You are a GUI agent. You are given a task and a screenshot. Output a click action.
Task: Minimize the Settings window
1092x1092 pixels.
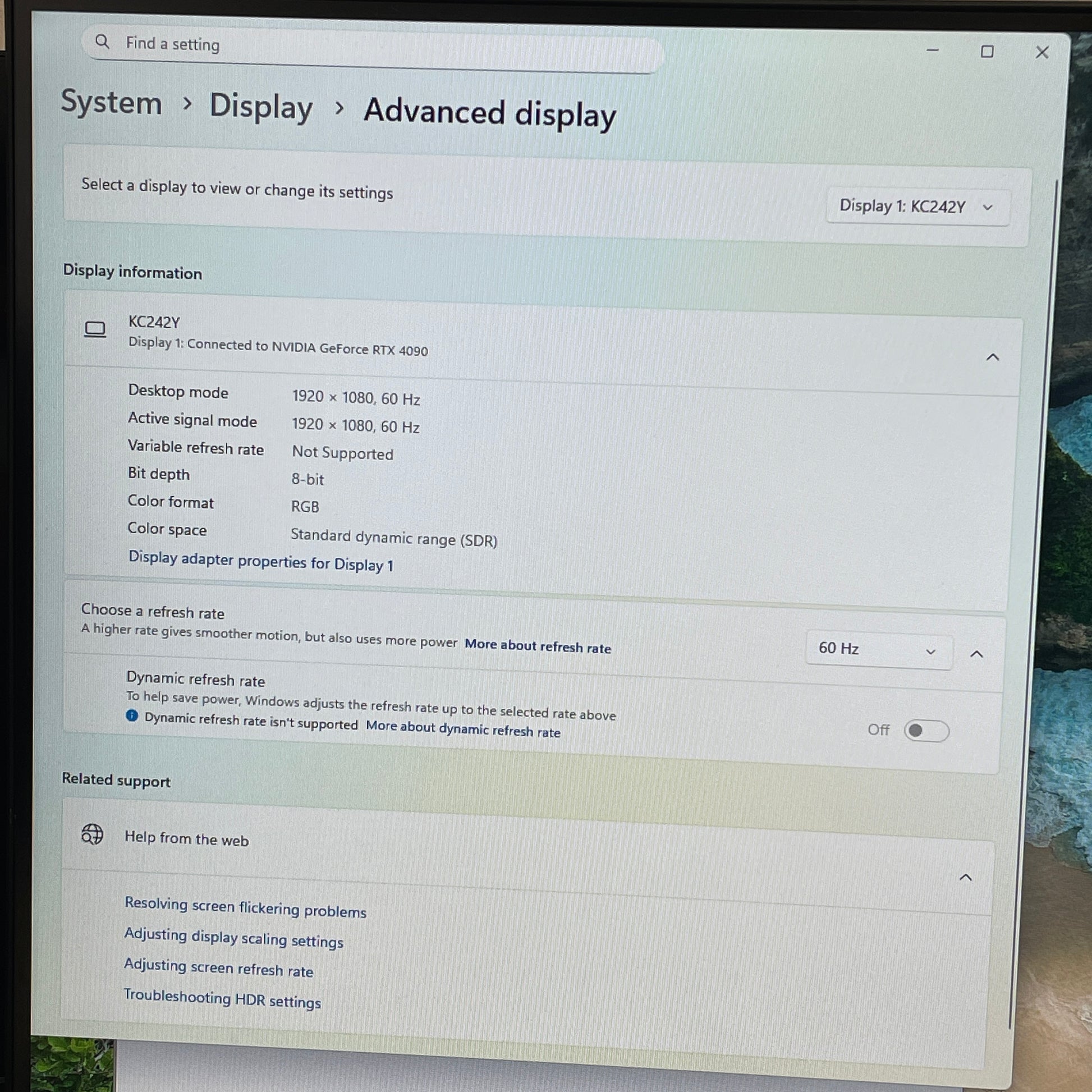pos(933,51)
